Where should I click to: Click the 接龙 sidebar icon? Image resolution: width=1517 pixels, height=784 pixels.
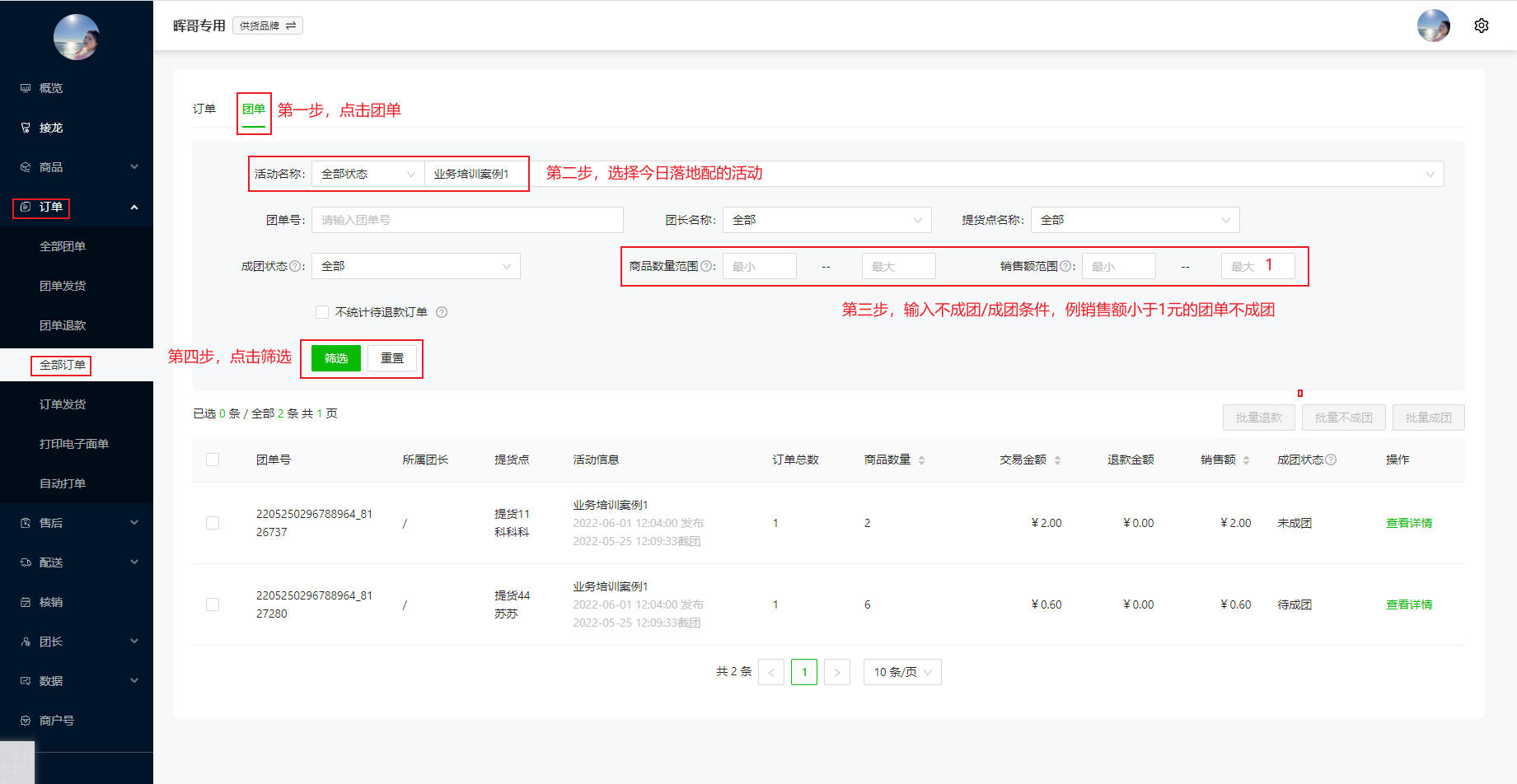[x=26, y=128]
